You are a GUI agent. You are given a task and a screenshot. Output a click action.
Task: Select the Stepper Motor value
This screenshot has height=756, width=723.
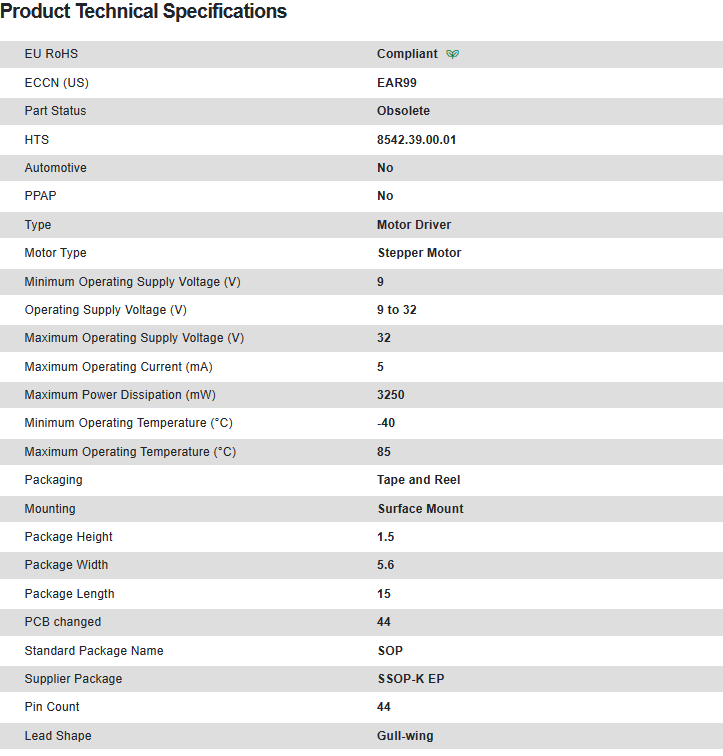[419, 253]
